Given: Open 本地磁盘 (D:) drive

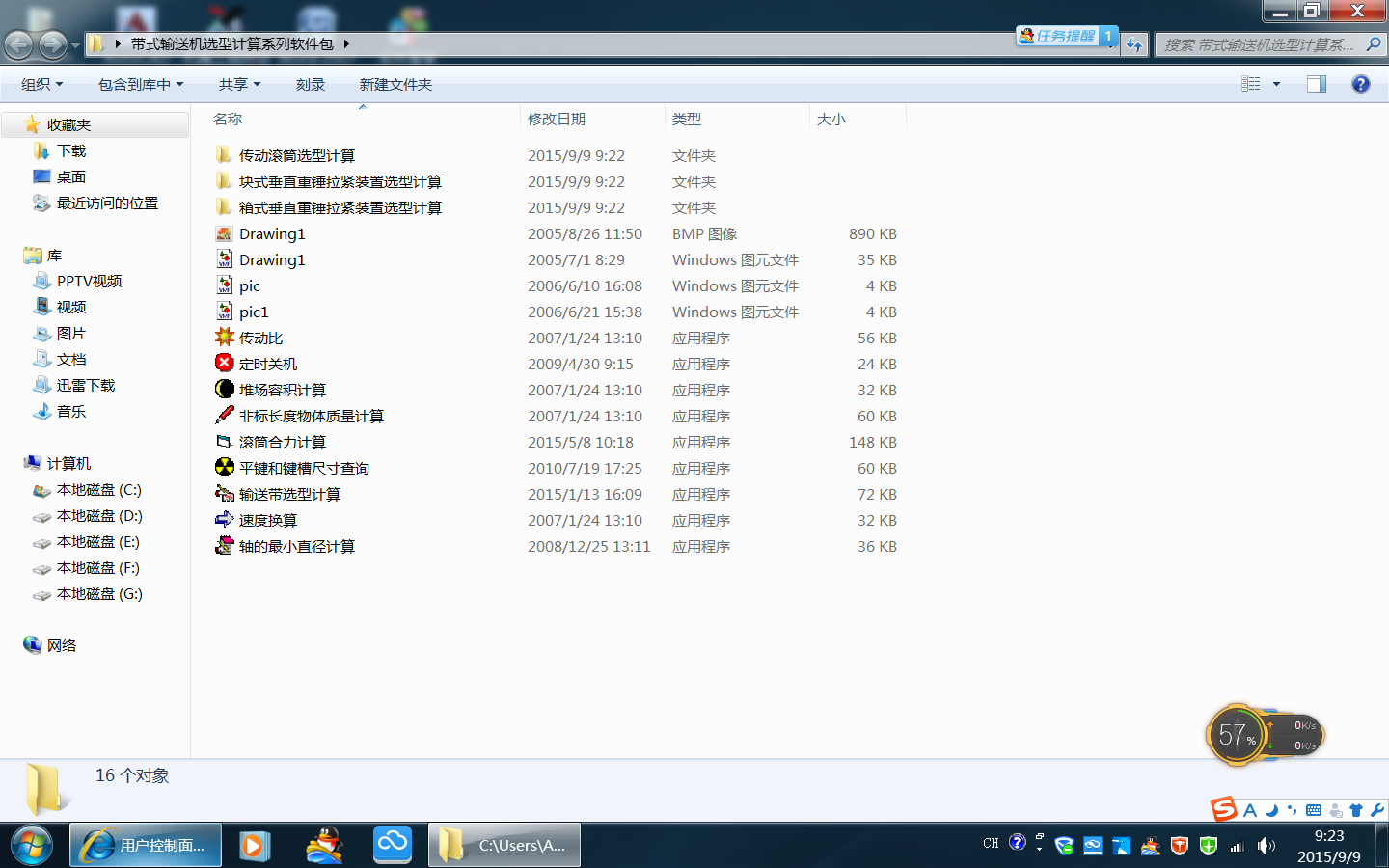Looking at the screenshot, I should pos(99,515).
